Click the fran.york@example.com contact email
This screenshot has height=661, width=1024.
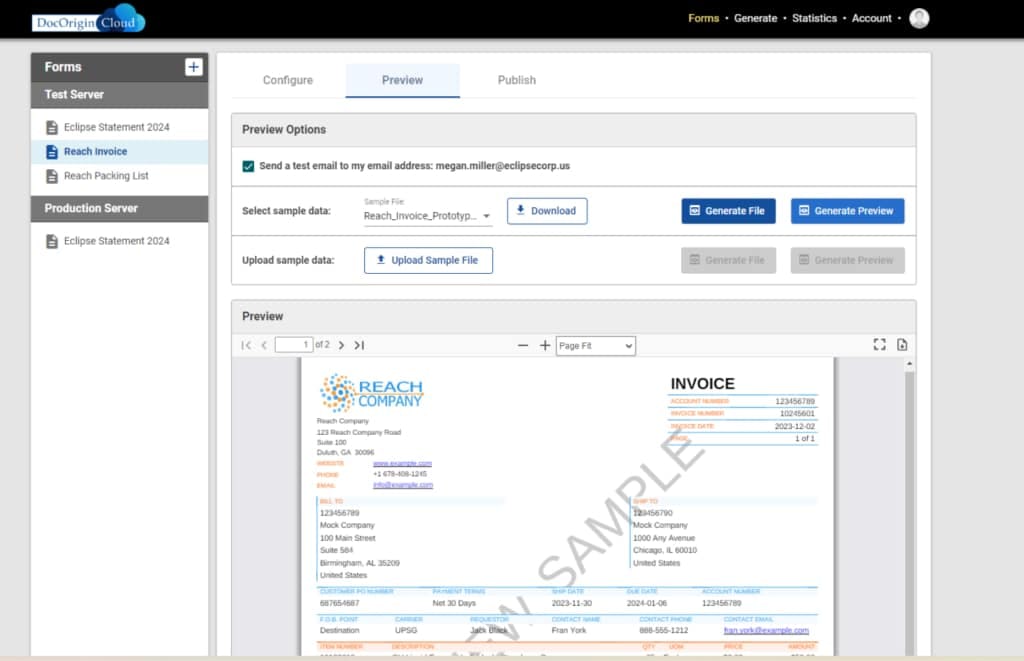[766, 630]
